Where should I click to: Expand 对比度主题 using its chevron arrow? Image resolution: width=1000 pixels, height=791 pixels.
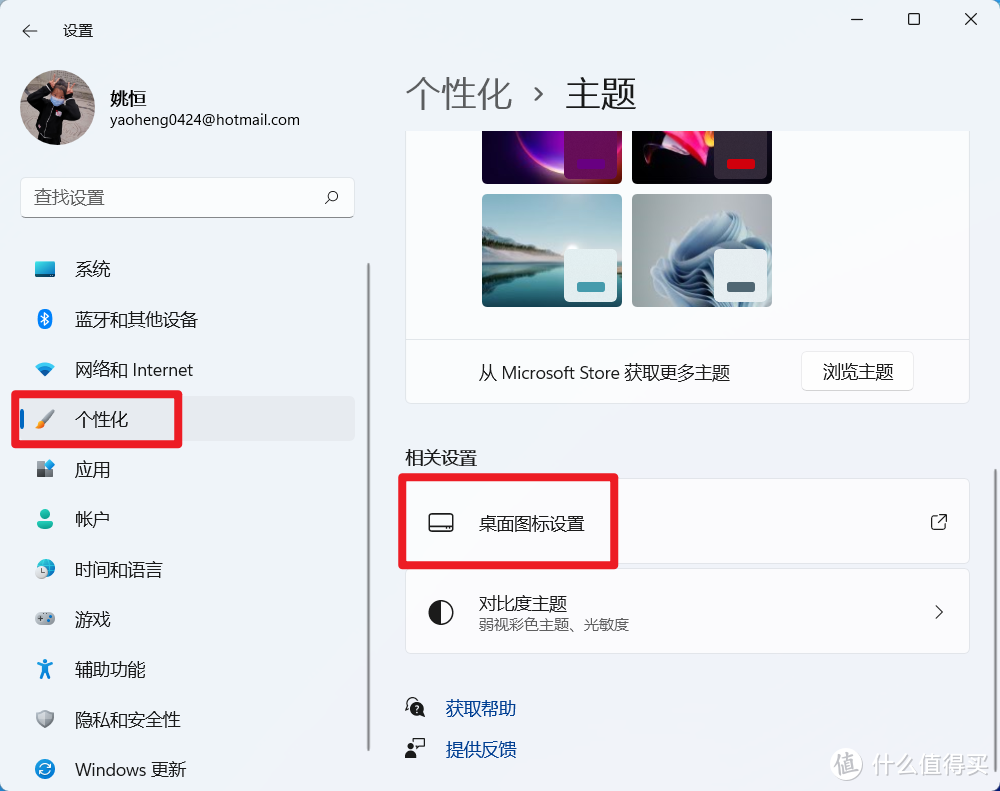click(x=938, y=611)
